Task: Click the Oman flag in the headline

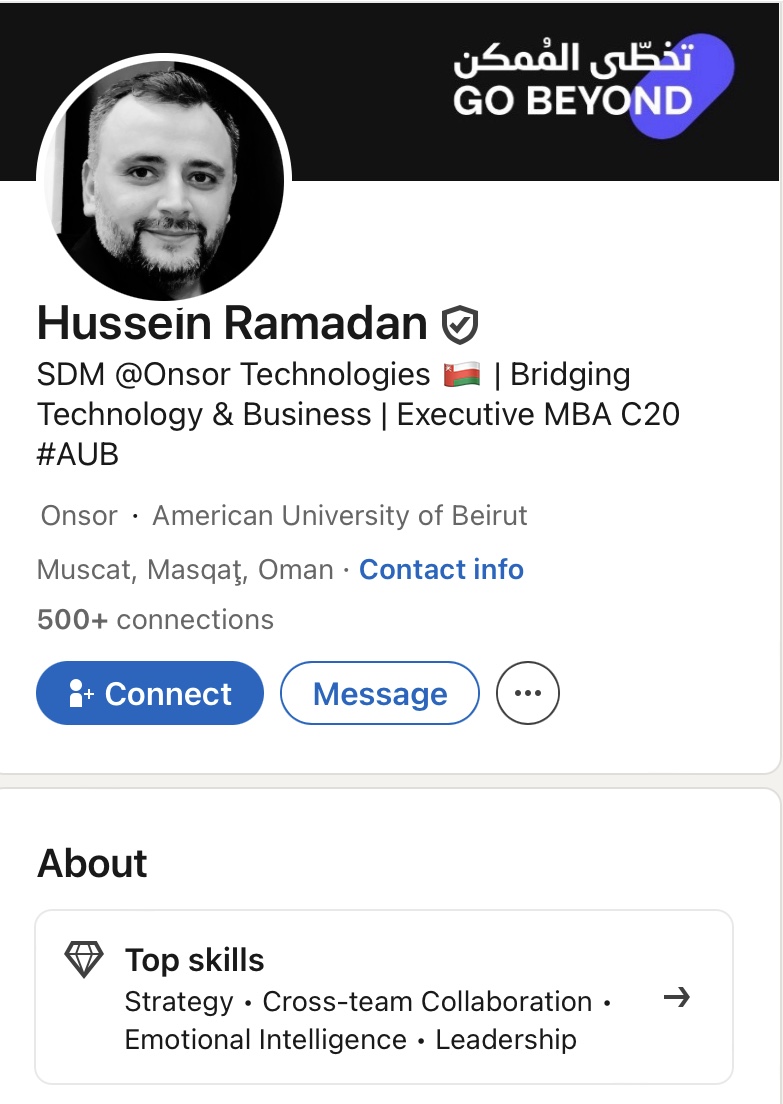Action: [x=460, y=375]
